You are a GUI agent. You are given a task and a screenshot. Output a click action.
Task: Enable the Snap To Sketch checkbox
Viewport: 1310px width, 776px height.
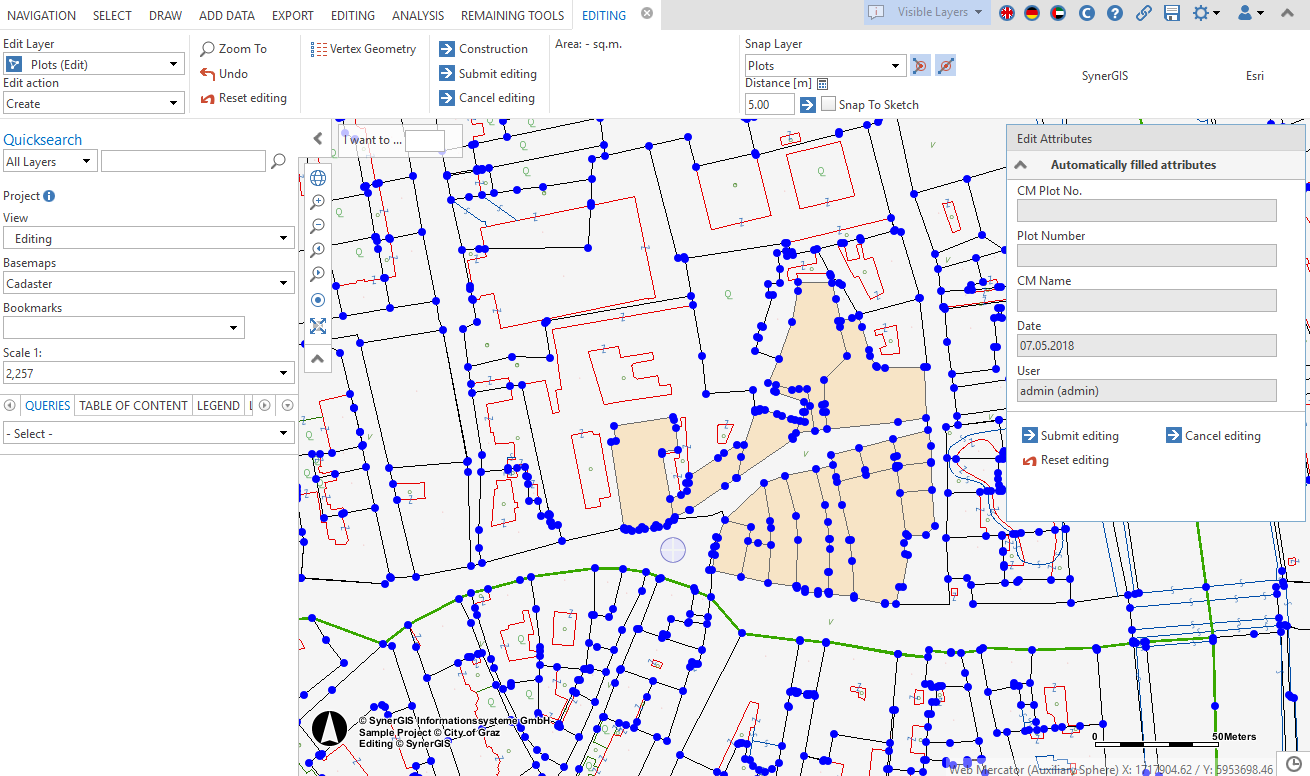828,104
